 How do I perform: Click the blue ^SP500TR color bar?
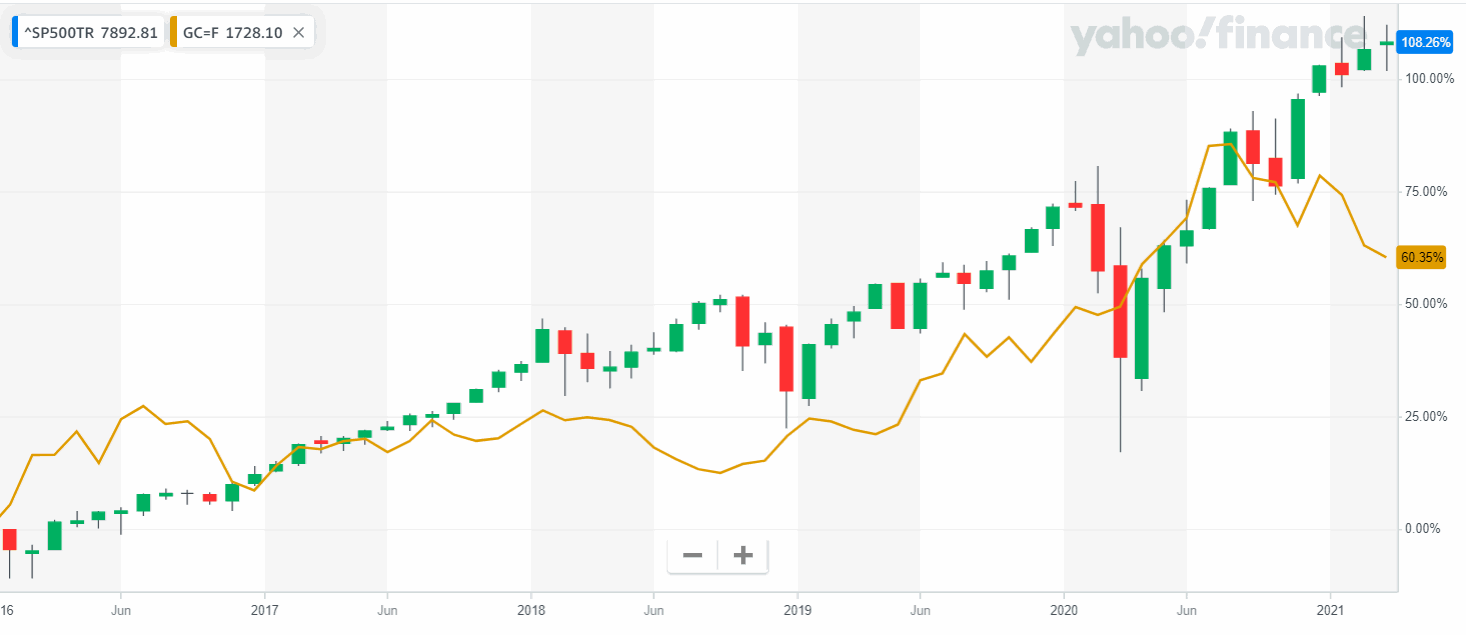point(15,32)
